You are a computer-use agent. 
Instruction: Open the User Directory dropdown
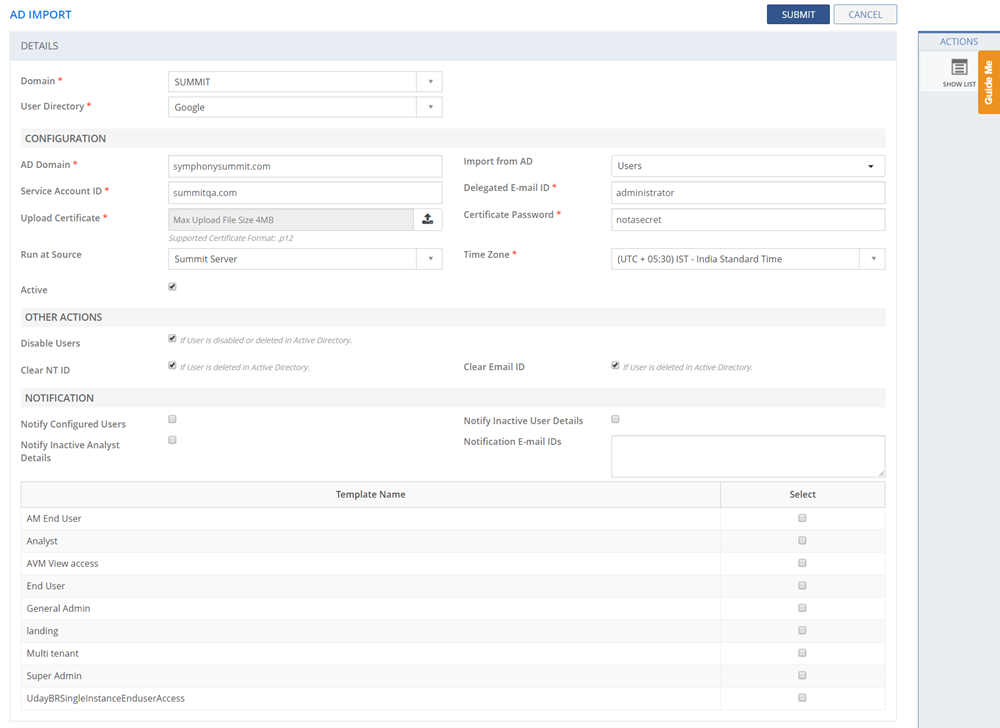tap(429, 107)
